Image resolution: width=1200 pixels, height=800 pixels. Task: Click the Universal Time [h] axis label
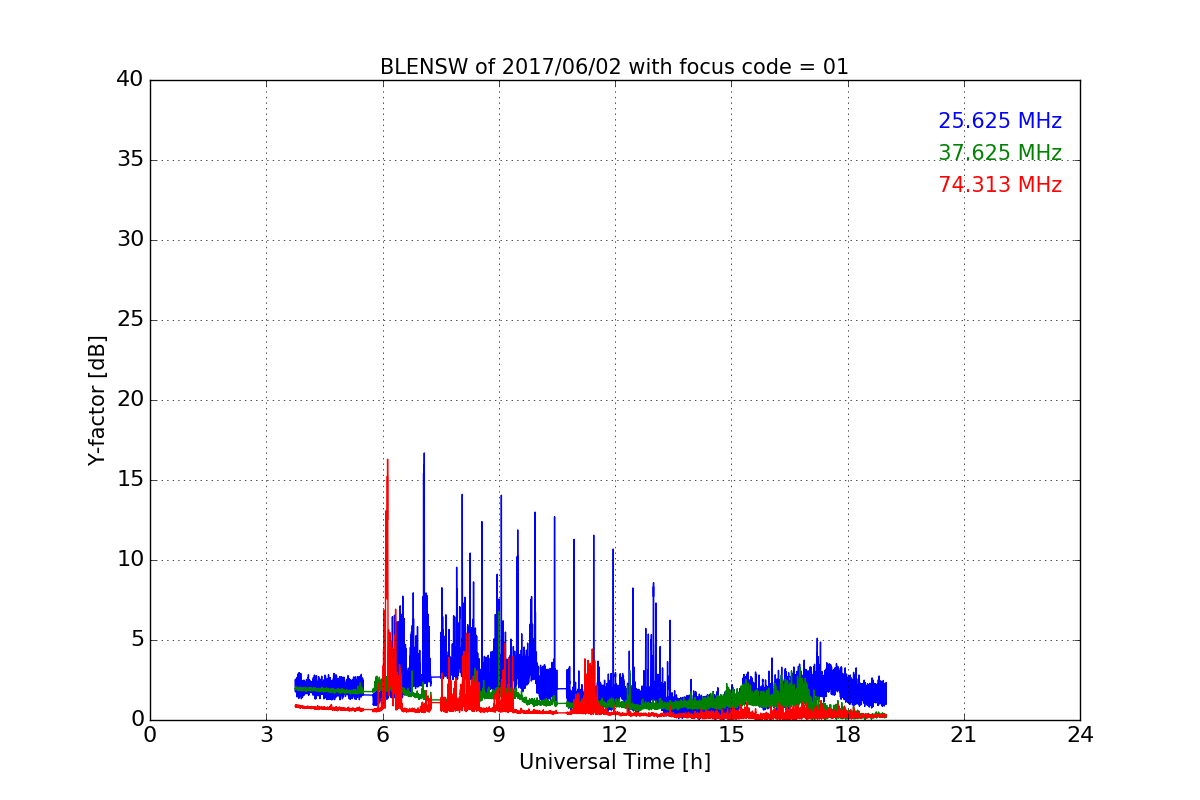click(614, 762)
